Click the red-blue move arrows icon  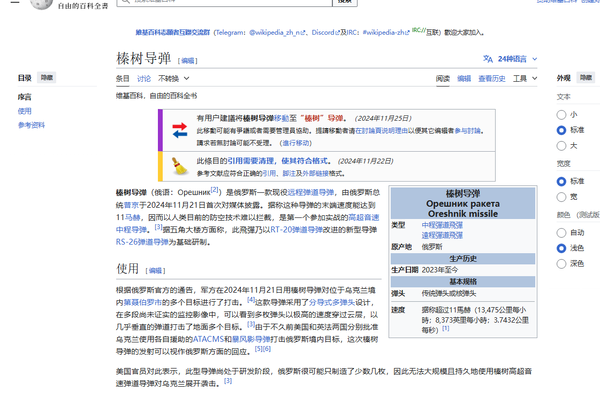(179, 130)
